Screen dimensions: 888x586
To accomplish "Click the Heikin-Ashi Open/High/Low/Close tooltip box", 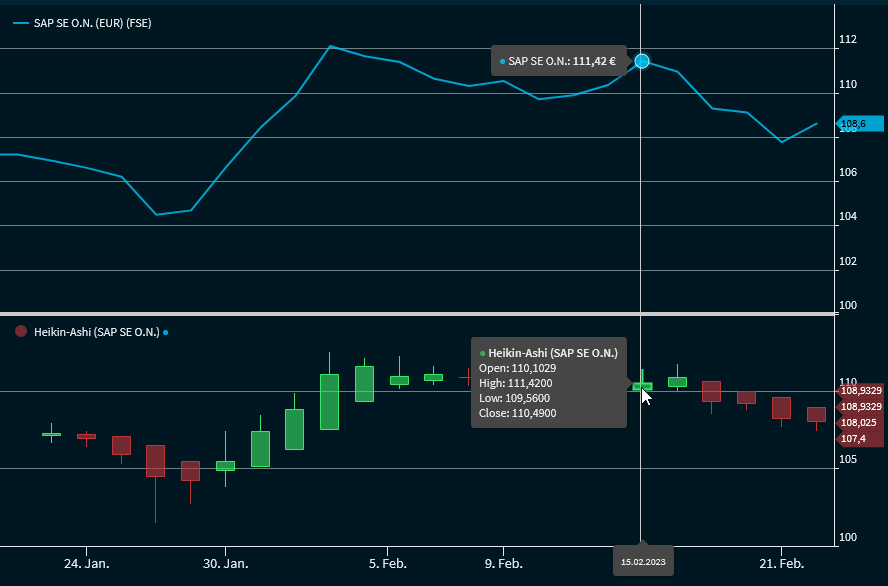I will [x=548, y=382].
